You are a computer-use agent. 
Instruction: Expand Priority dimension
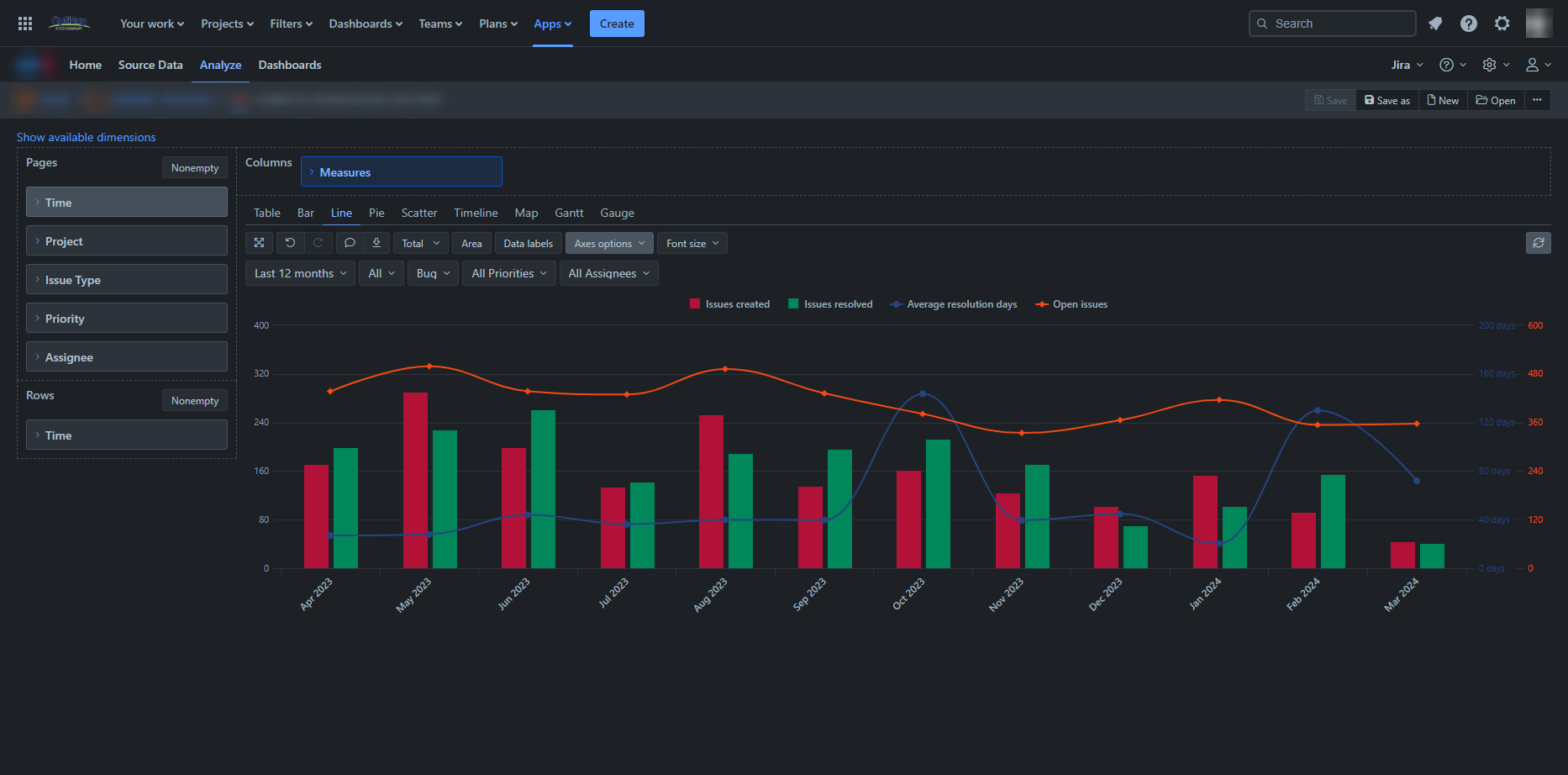(127, 319)
